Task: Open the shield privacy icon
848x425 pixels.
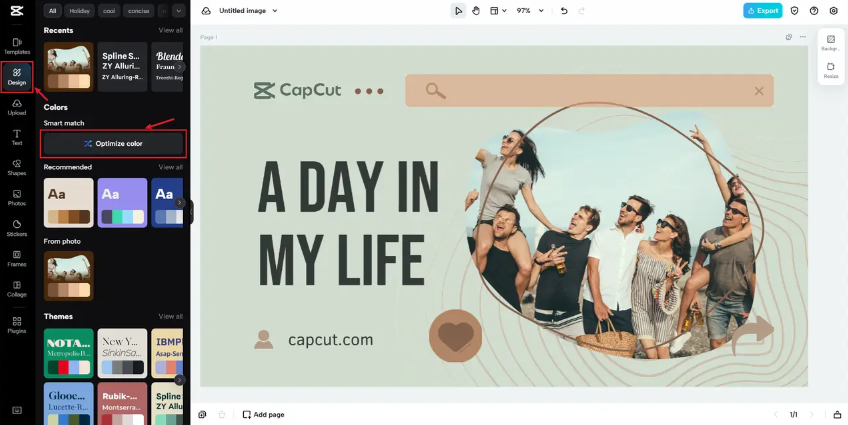Action: pos(794,11)
